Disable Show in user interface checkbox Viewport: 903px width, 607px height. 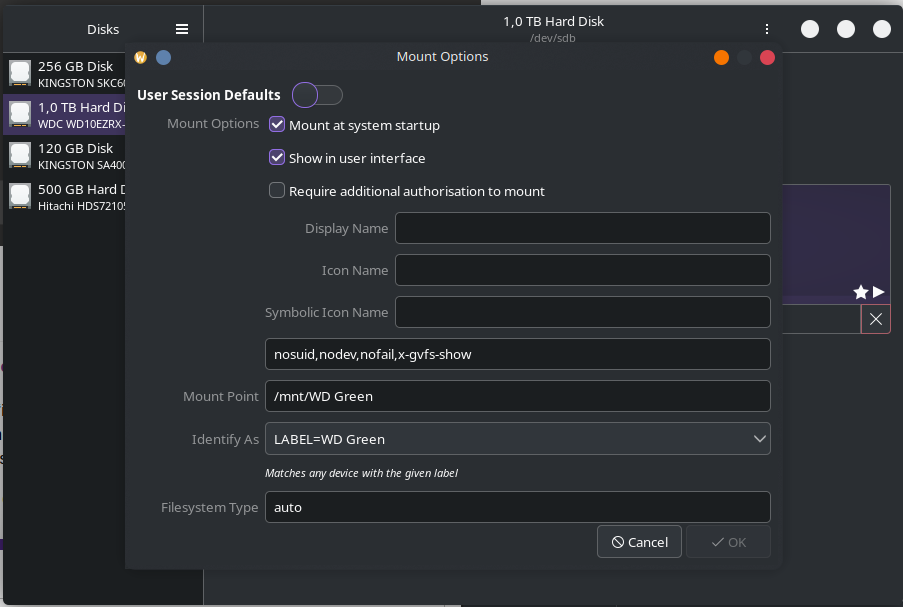click(x=278, y=158)
